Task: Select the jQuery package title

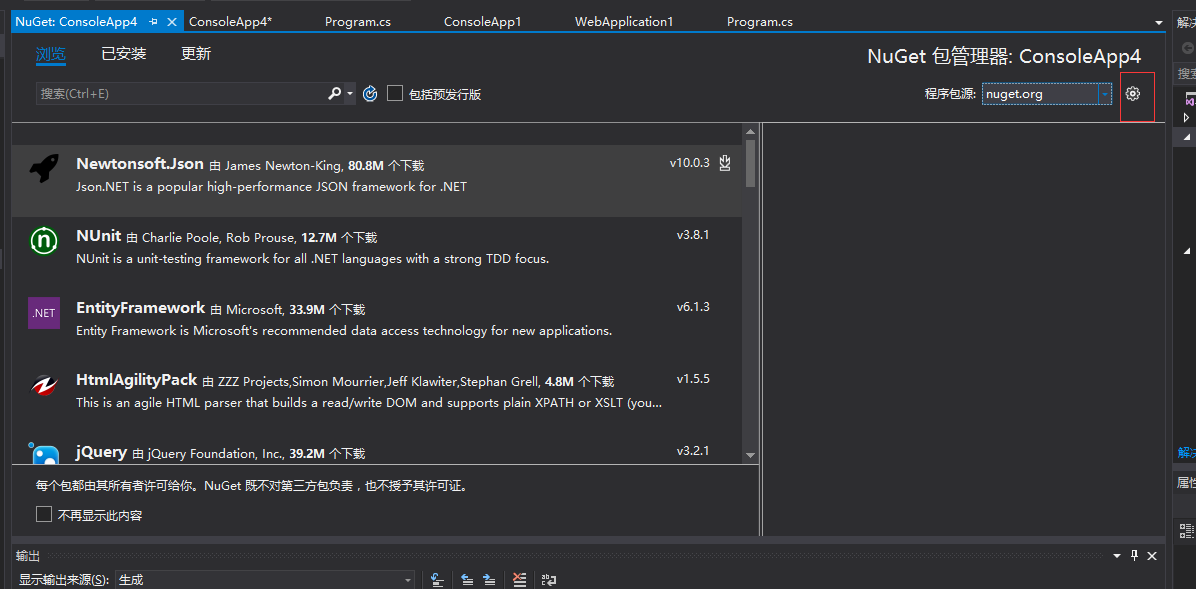Action: click(101, 451)
